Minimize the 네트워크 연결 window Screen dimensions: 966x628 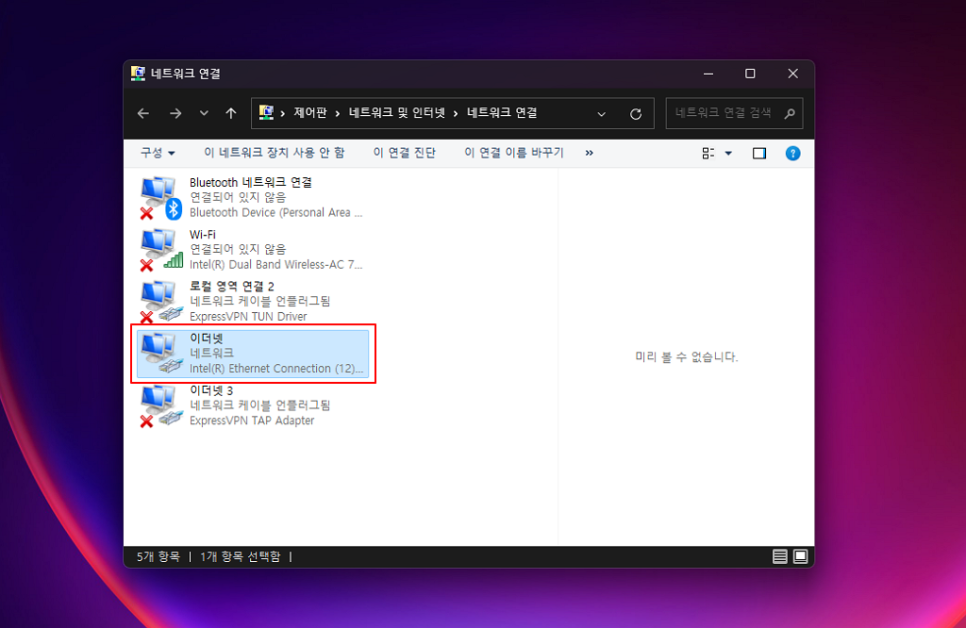(708, 74)
